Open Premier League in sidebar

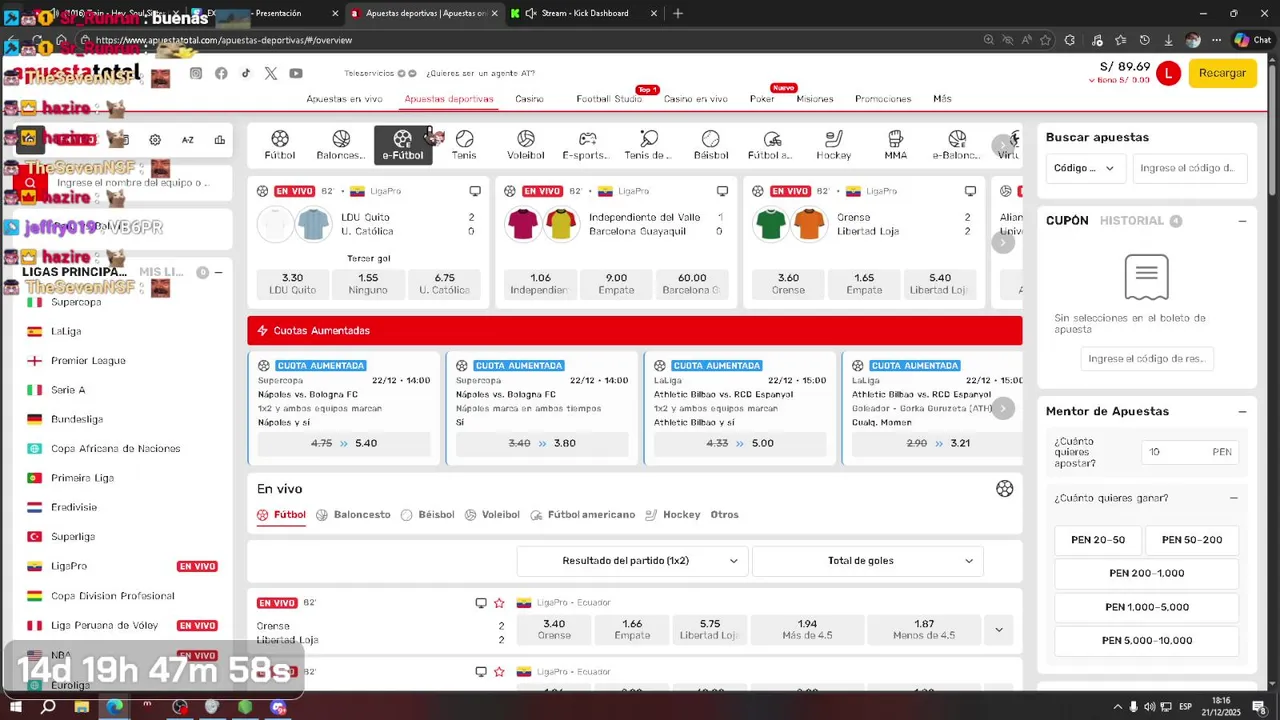coord(88,361)
